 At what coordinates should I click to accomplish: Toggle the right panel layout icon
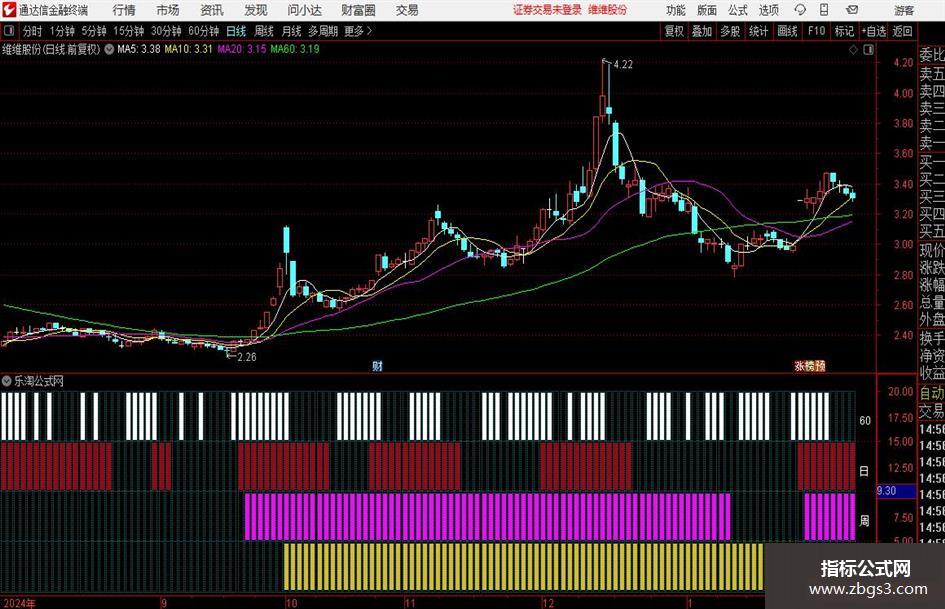pyautogui.click(x=868, y=50)
